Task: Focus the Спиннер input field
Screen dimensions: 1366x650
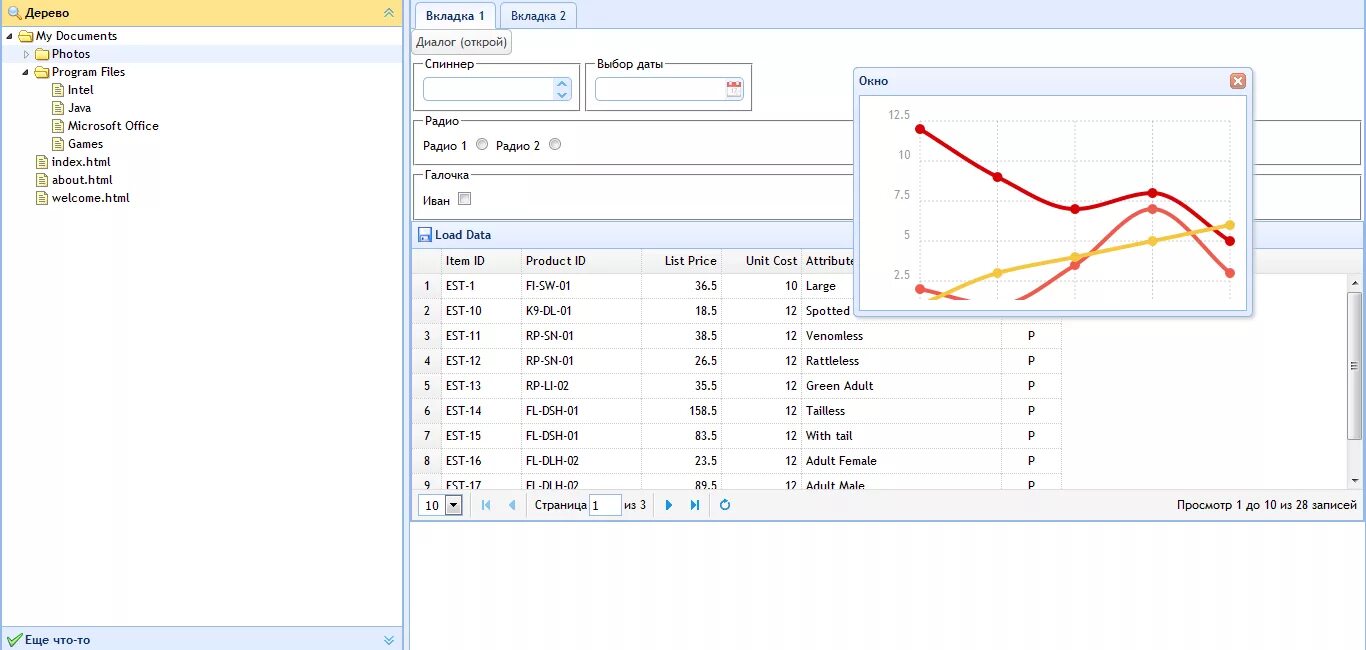Action: [x=488, y=89]
